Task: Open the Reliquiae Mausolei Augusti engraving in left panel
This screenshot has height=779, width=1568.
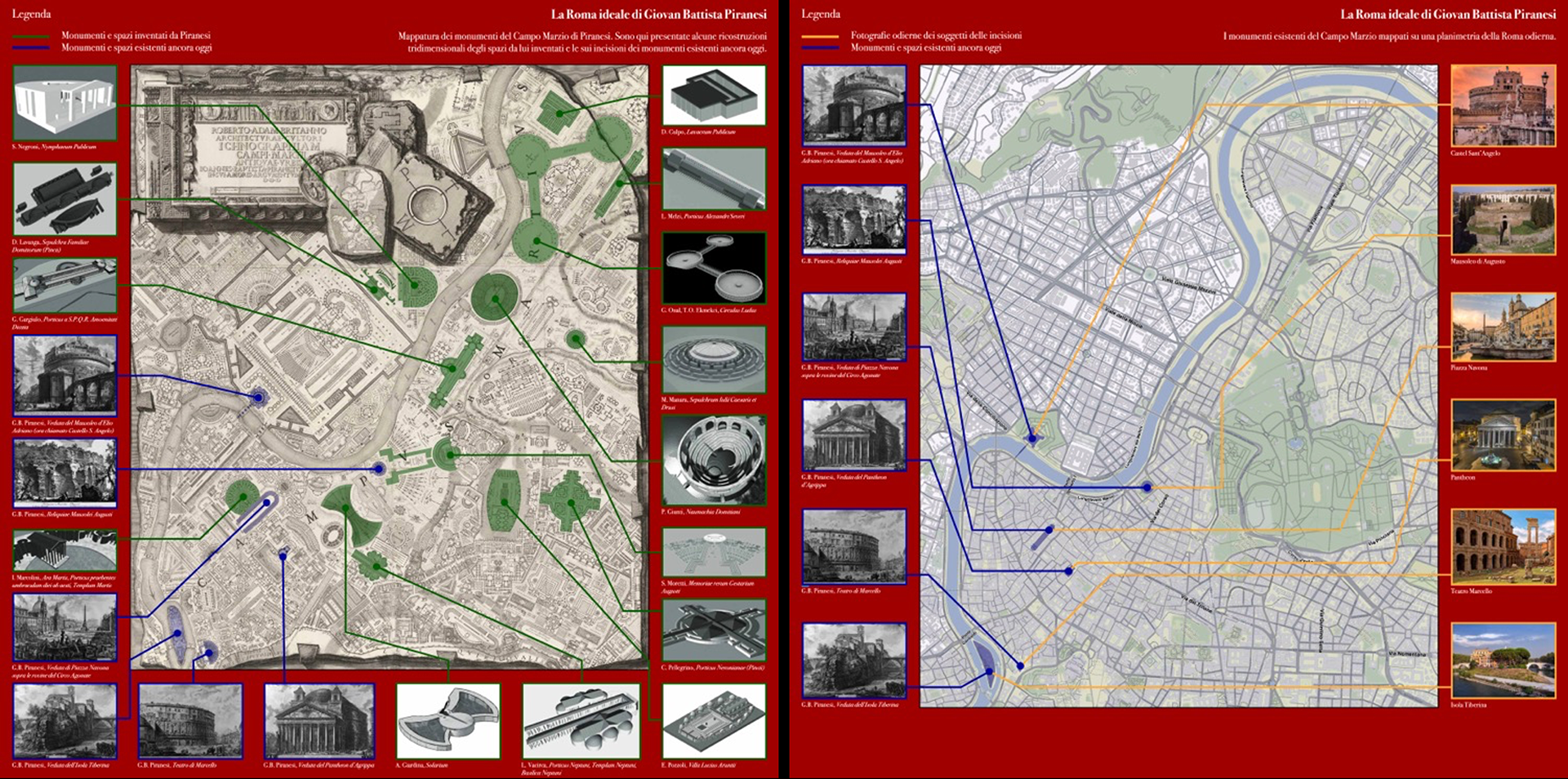Action: coord(65,473)
